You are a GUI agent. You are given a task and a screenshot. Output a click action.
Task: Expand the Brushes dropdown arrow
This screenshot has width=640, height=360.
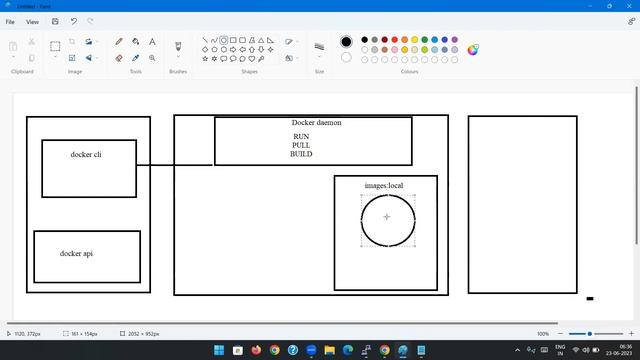178,57
